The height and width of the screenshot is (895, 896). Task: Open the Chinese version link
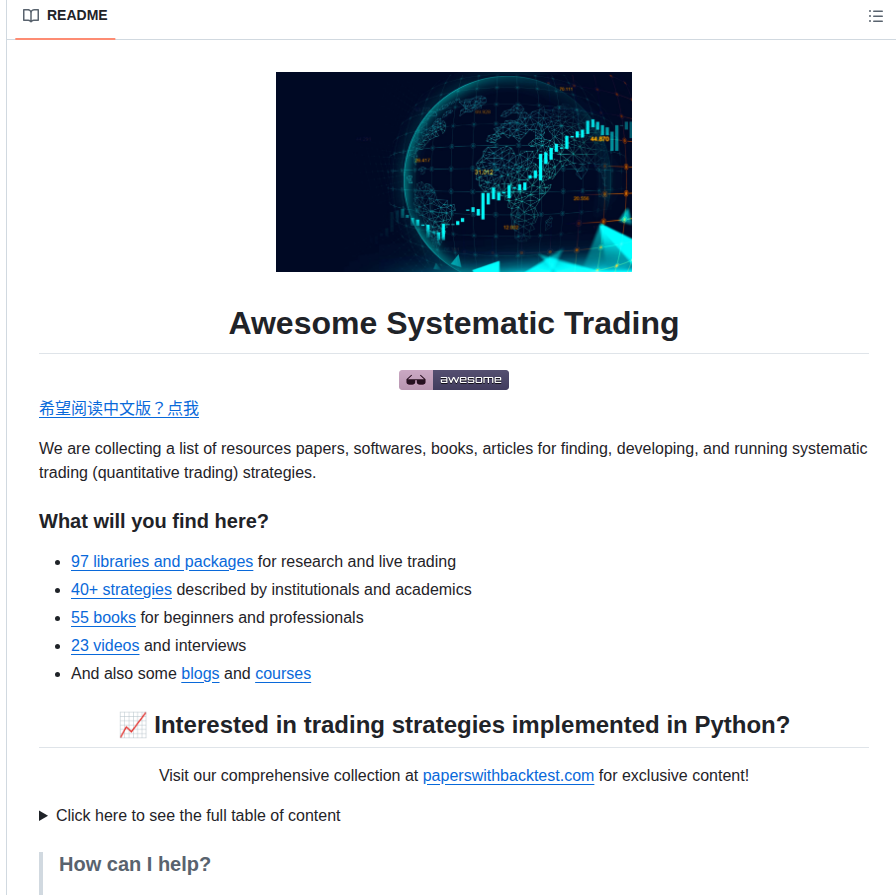[118, 409]
